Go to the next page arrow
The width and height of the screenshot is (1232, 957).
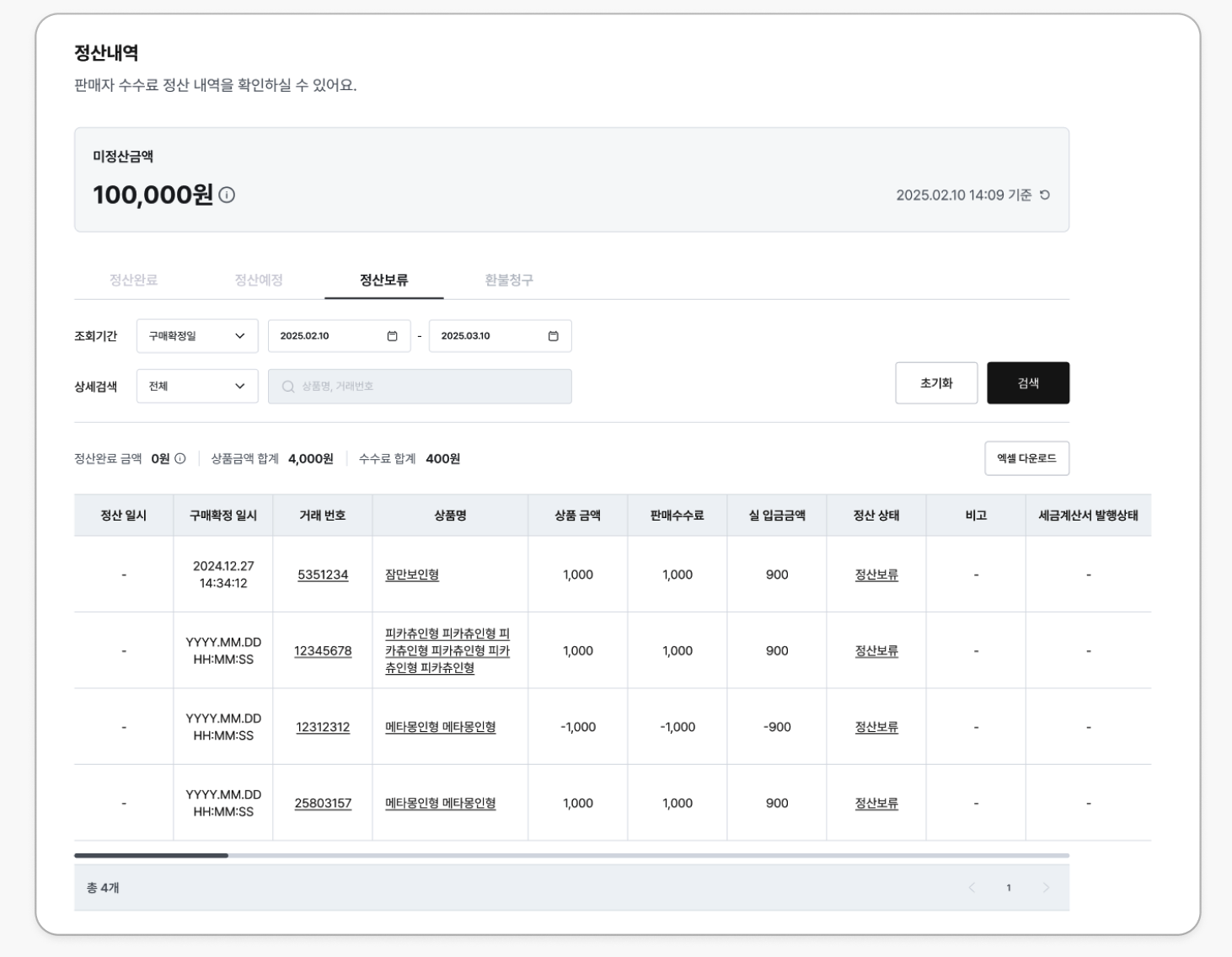click(1046, 887)
